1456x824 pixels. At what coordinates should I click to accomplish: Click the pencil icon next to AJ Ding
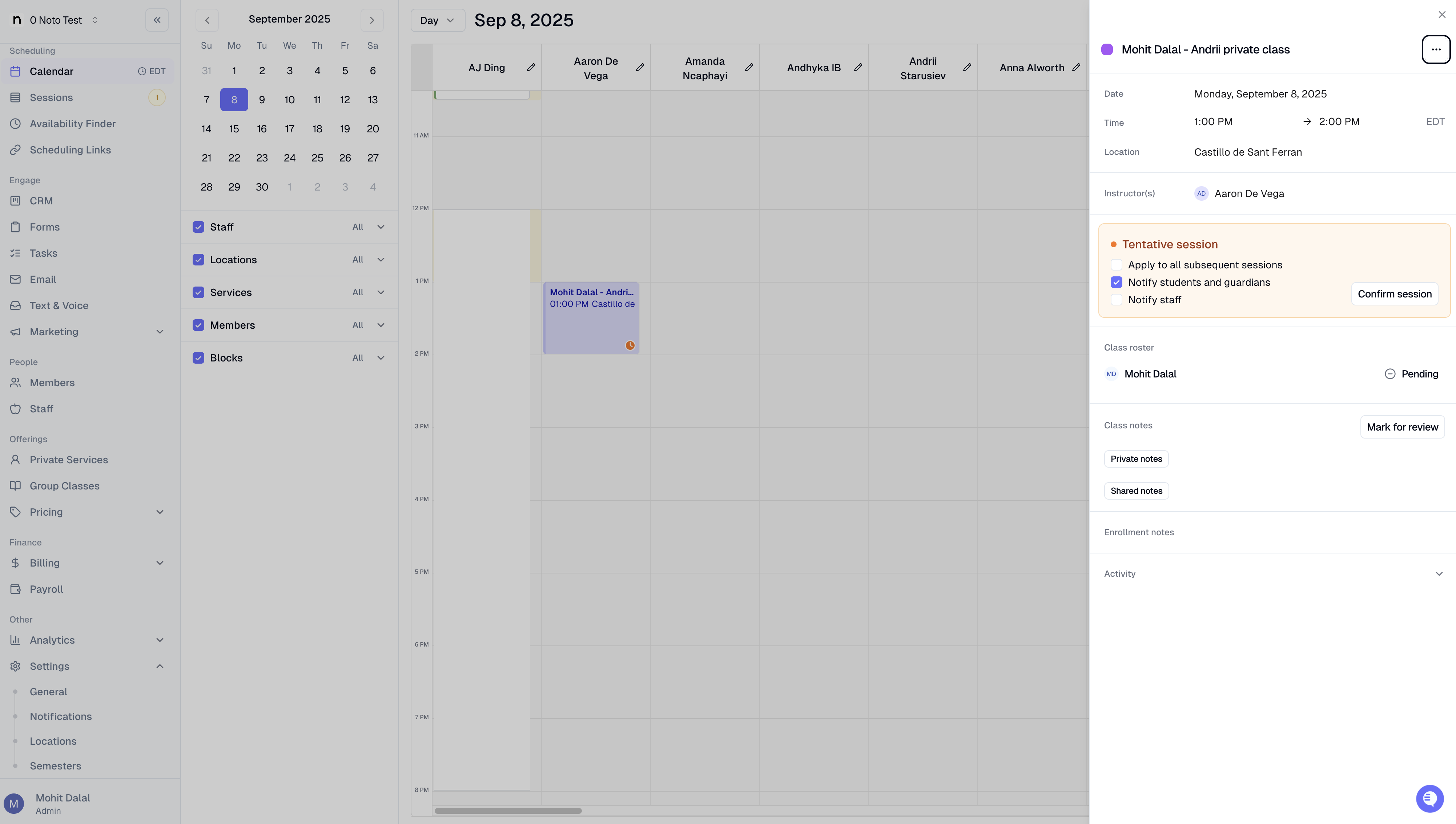coord(531,67)
